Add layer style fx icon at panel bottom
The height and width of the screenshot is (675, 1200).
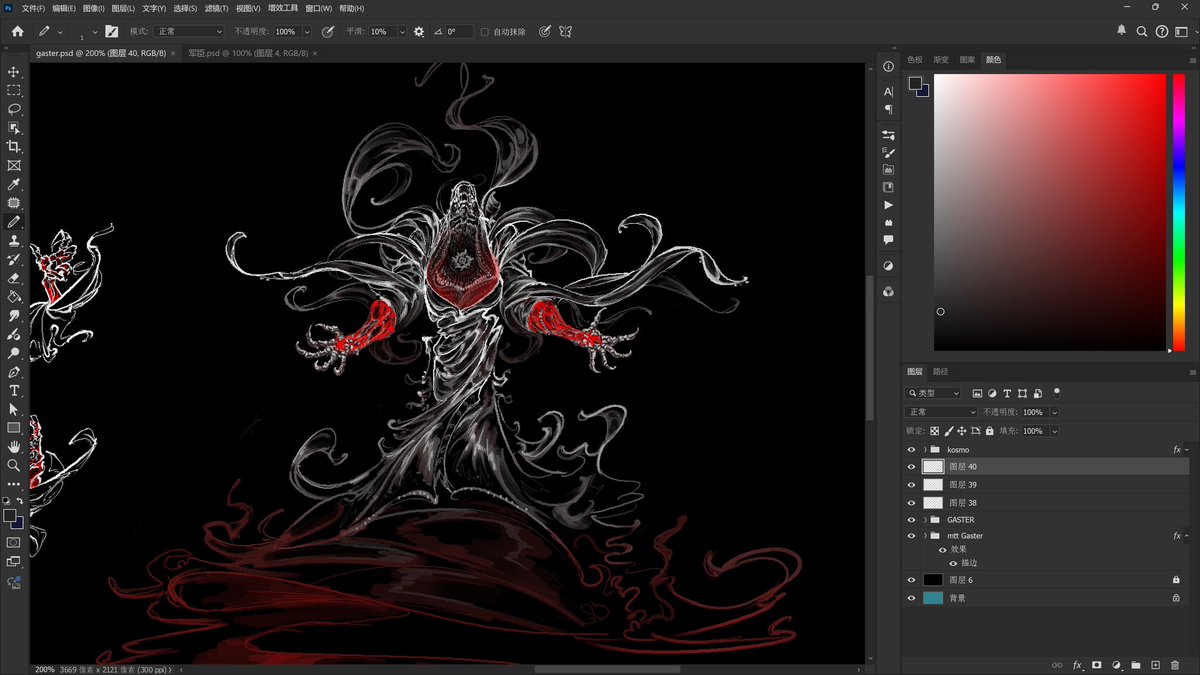pos(1077,665)
